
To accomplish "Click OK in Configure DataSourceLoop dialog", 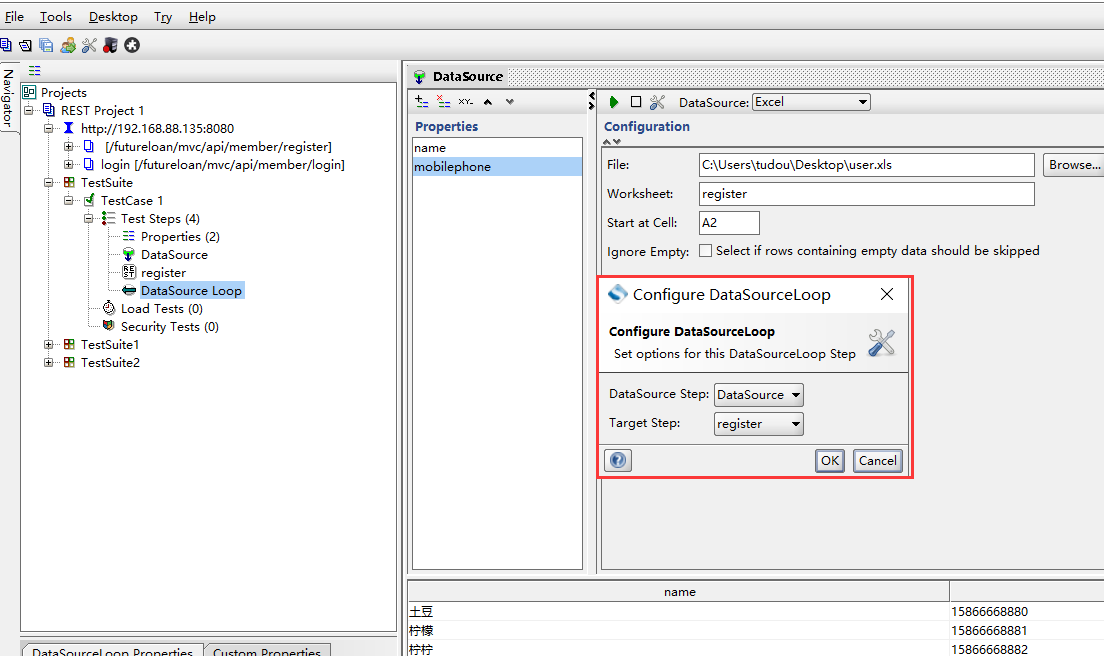I will click(x=829, y=460).
